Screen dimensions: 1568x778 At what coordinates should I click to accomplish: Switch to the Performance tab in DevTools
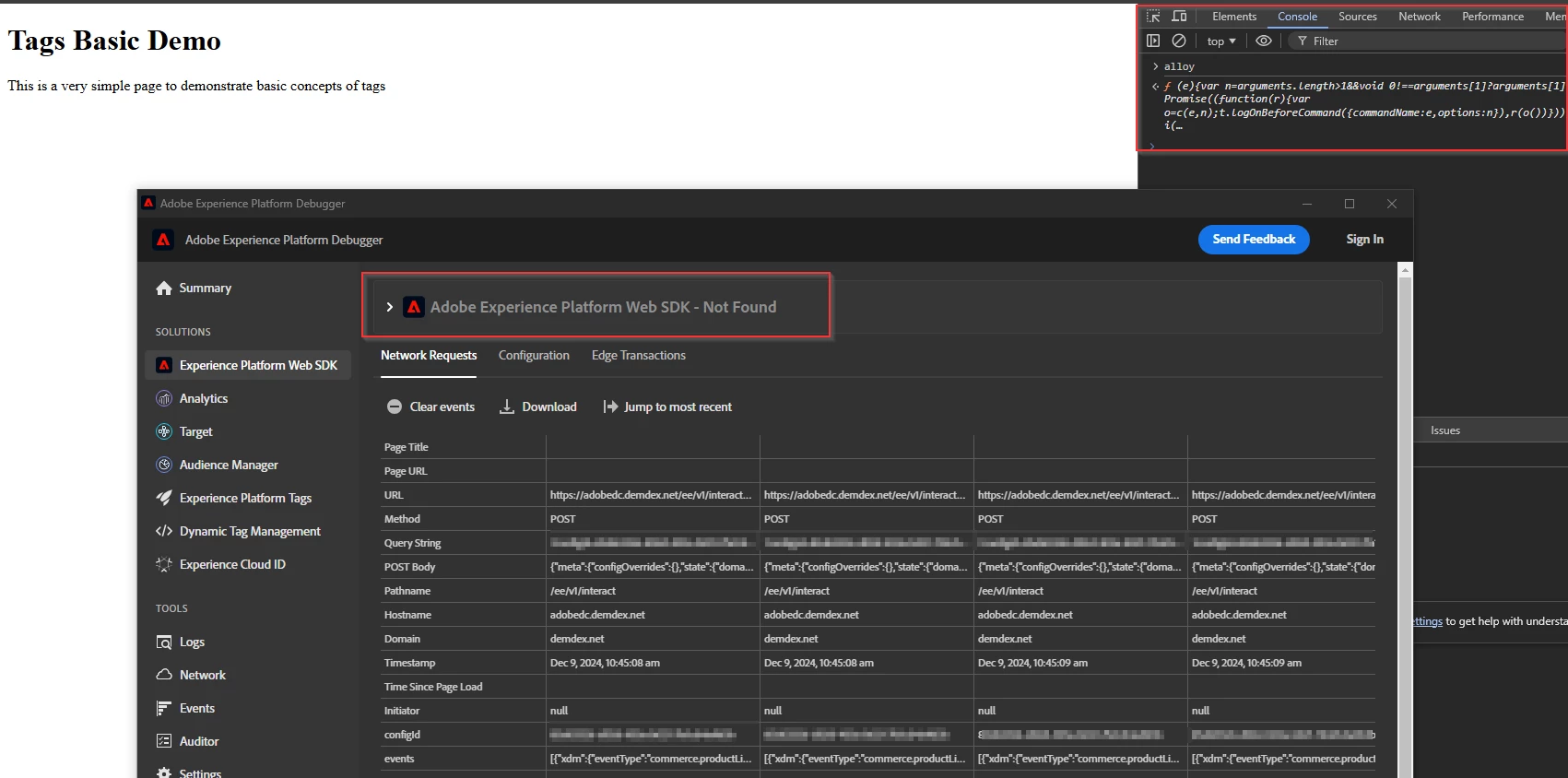click(x=1492, y=17)
